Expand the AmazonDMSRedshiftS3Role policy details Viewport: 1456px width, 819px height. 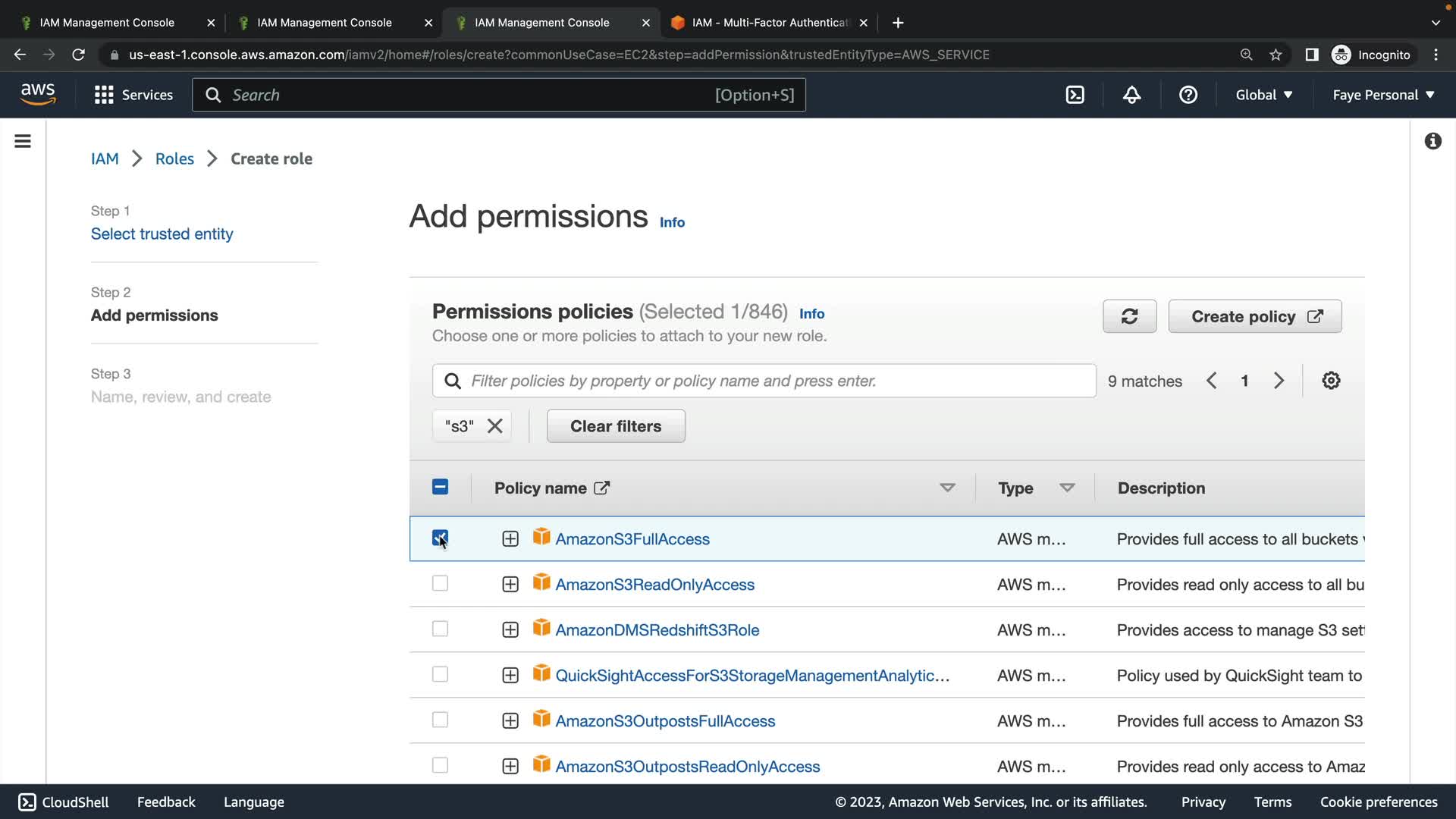coord(510,630)
